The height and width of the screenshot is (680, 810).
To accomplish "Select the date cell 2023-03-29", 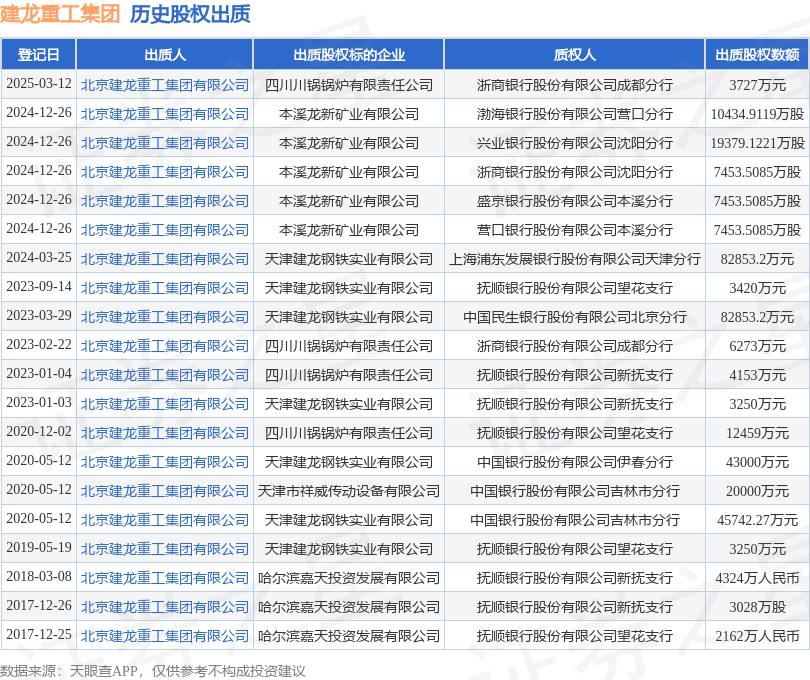I will point(39,315).
